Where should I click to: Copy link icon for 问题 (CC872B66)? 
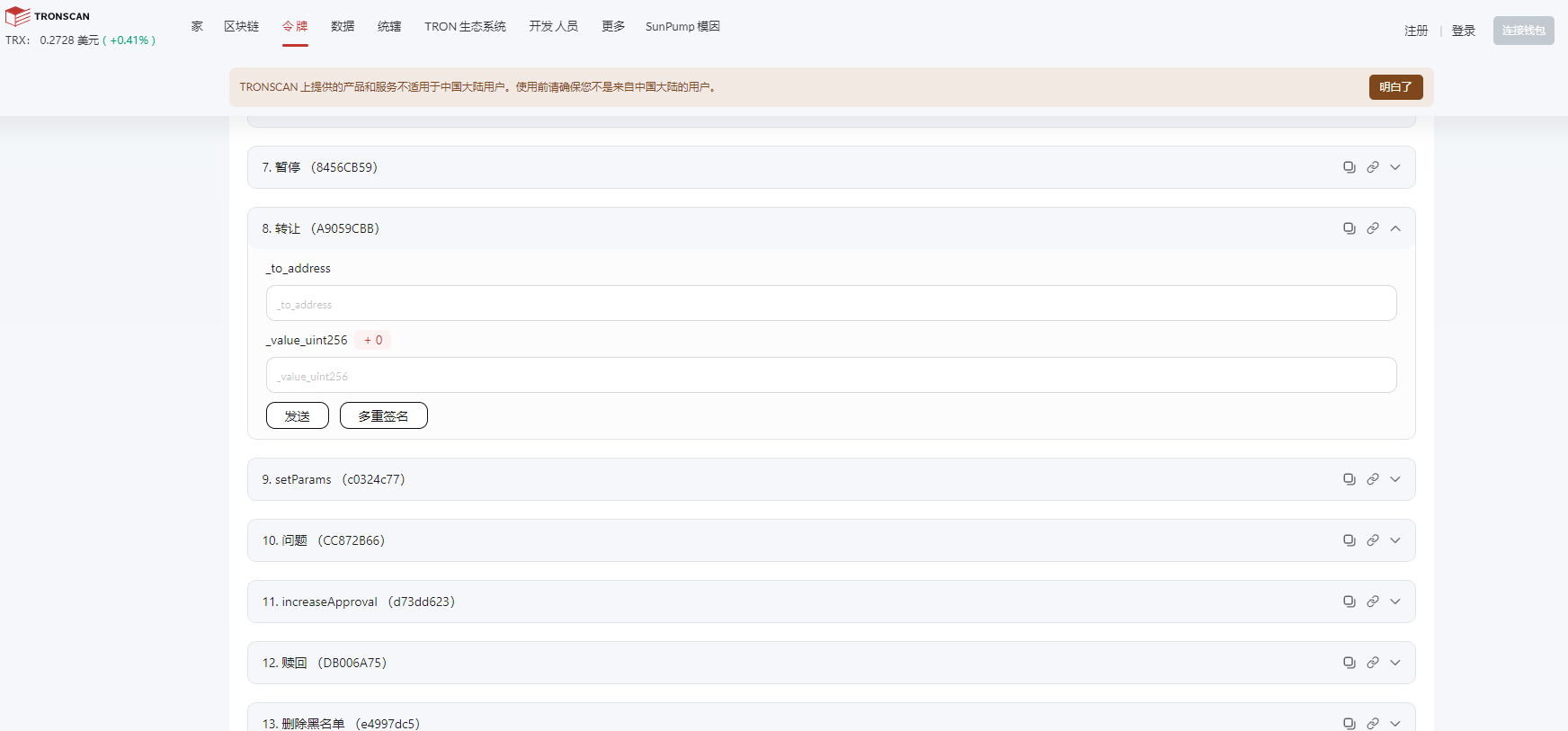pos(1372,540)
